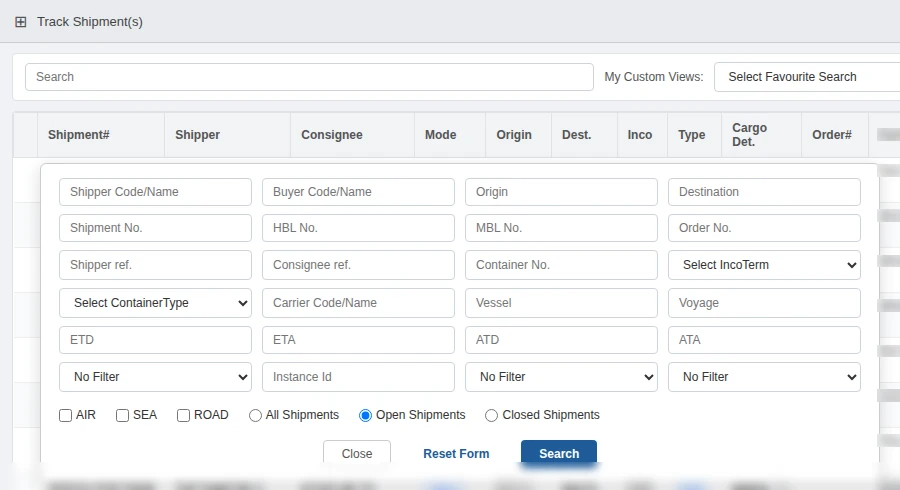Focus the Order No. field
The height and width of the screenshot is (490, 900).
coord(764,228)
